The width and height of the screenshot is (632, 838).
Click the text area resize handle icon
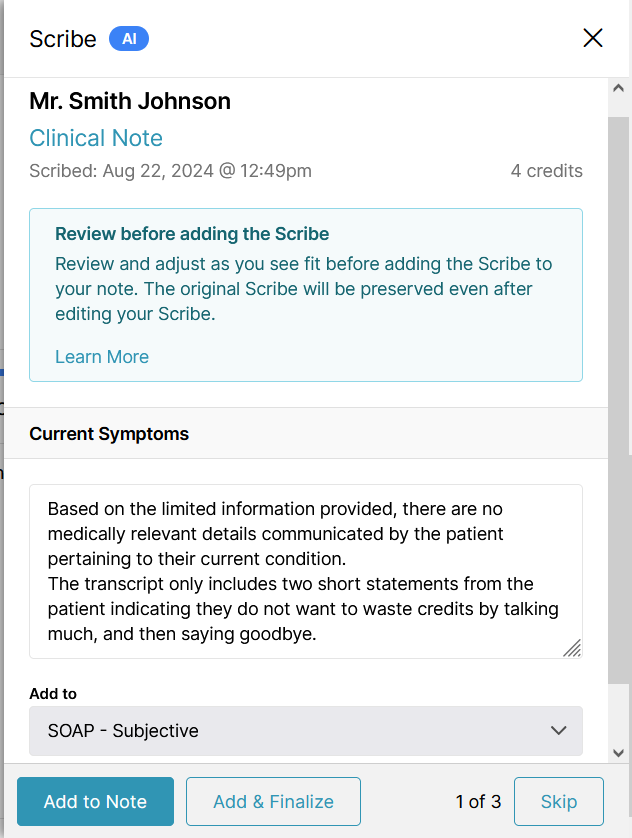pos(572,648)
